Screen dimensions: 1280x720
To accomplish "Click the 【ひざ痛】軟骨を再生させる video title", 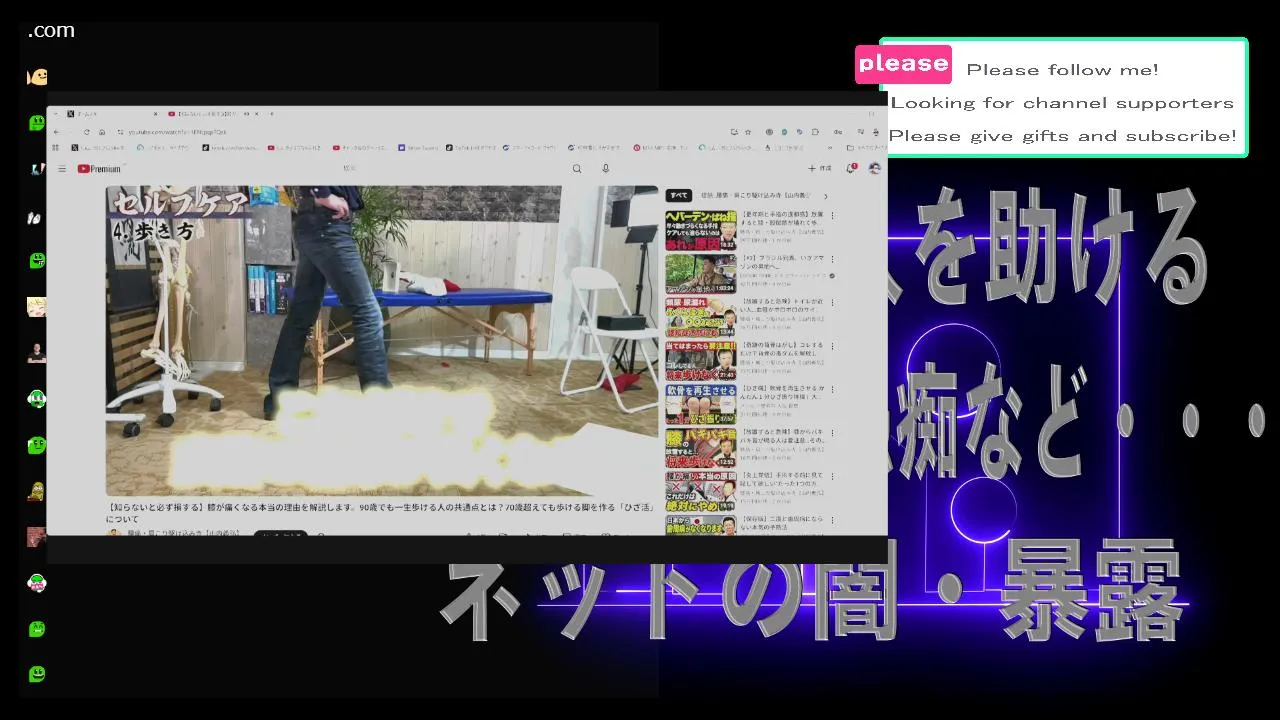I will [782, 392].
